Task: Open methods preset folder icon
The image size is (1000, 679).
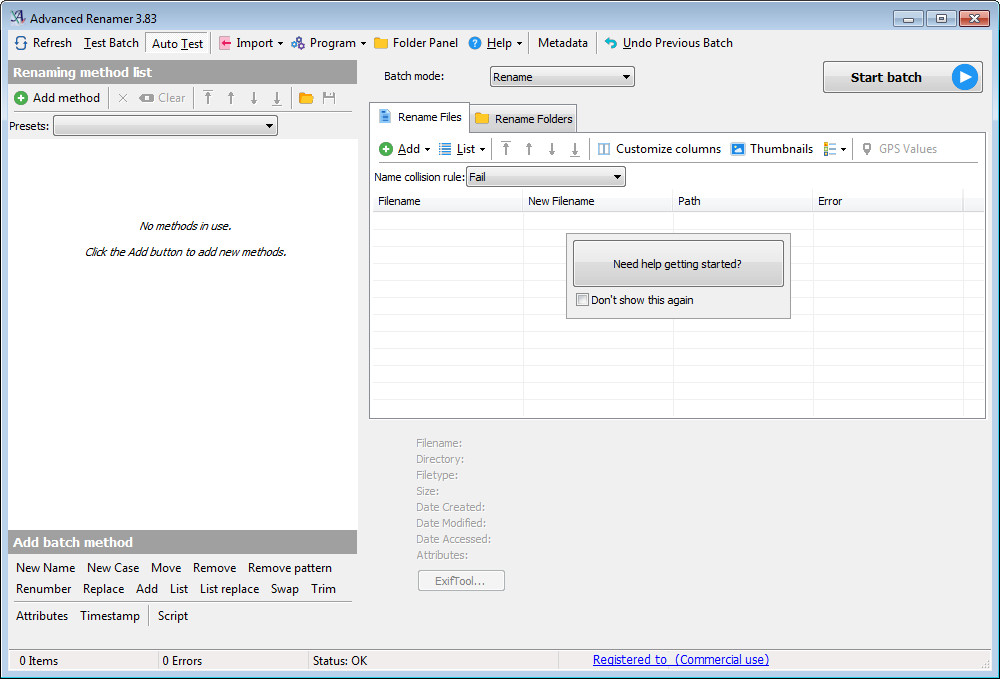Action: coord(306,98)
